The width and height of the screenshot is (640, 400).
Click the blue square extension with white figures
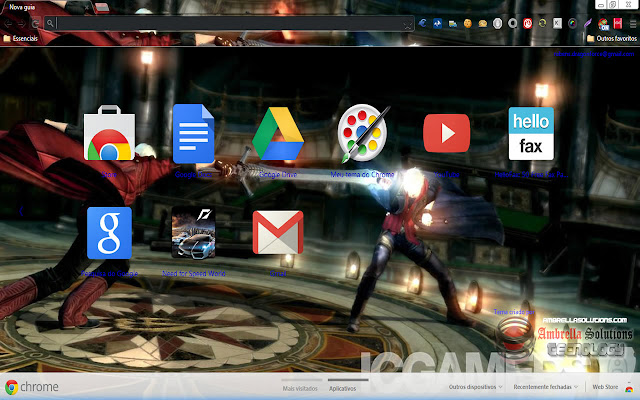coord(438,23)
